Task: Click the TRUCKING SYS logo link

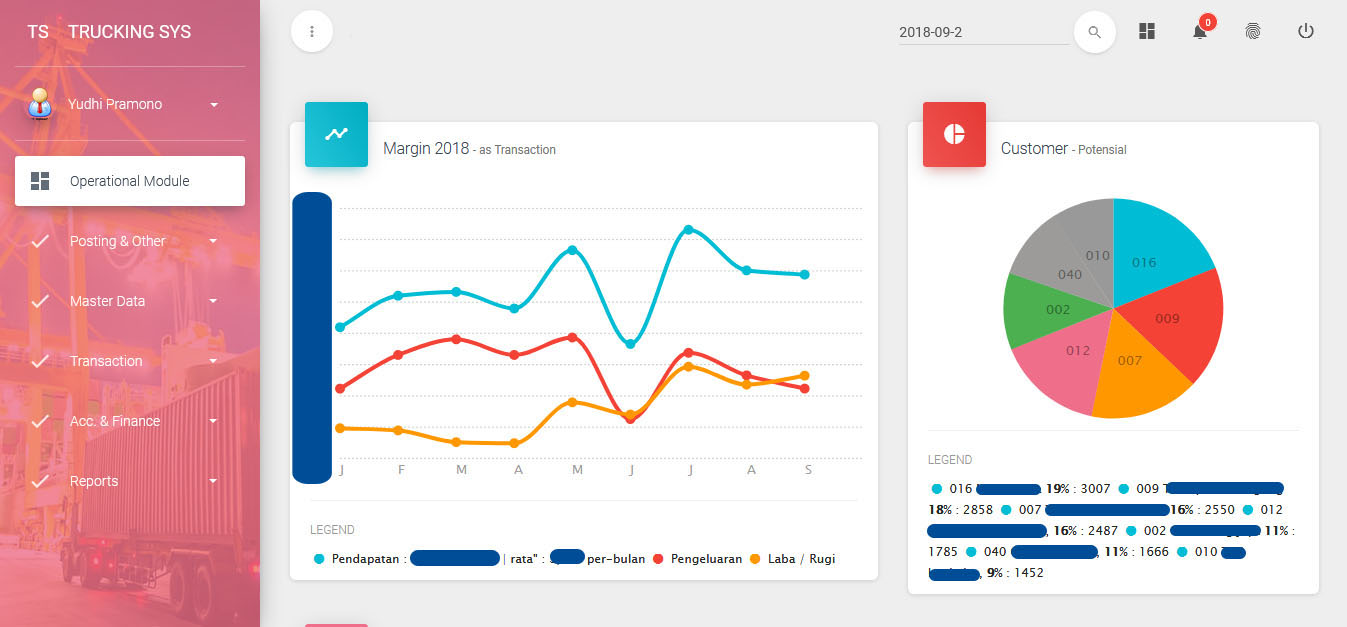Action: 129,32
